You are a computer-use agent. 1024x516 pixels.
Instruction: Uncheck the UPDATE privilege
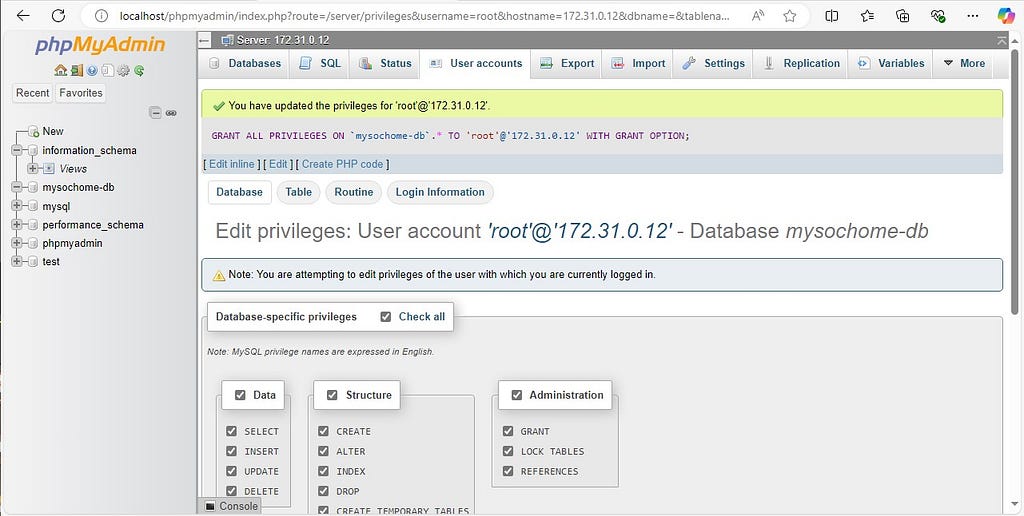coord(231,470)
